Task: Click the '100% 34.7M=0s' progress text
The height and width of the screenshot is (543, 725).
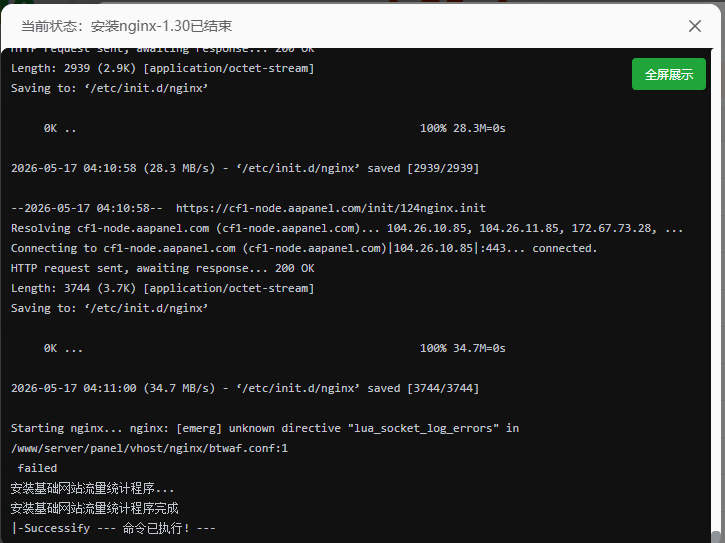Action: click(462, 348)
